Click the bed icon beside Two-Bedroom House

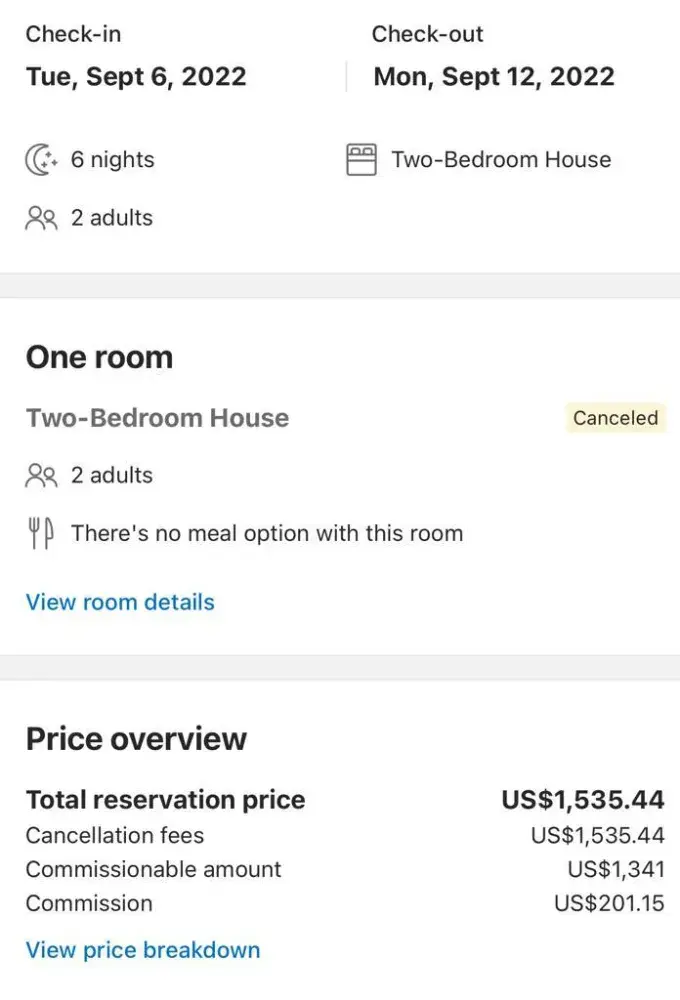pos(361,160)
